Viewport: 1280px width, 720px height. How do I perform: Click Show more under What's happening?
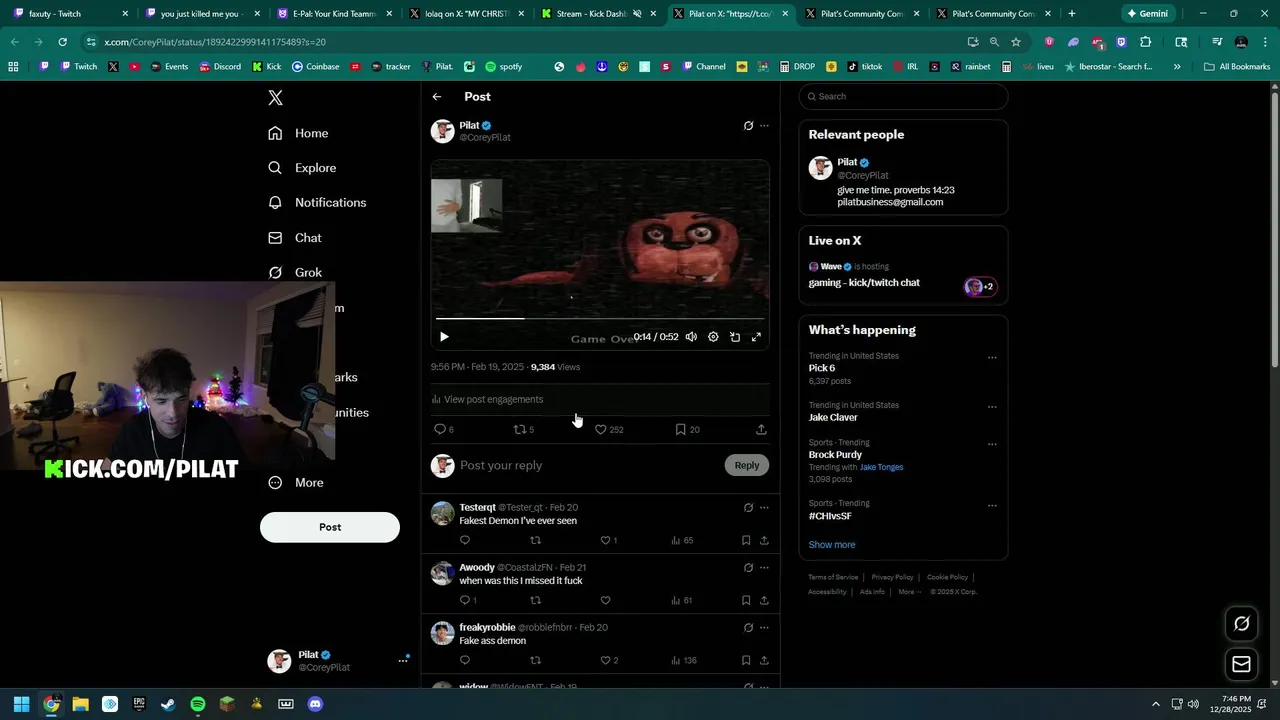click(832, 545)
